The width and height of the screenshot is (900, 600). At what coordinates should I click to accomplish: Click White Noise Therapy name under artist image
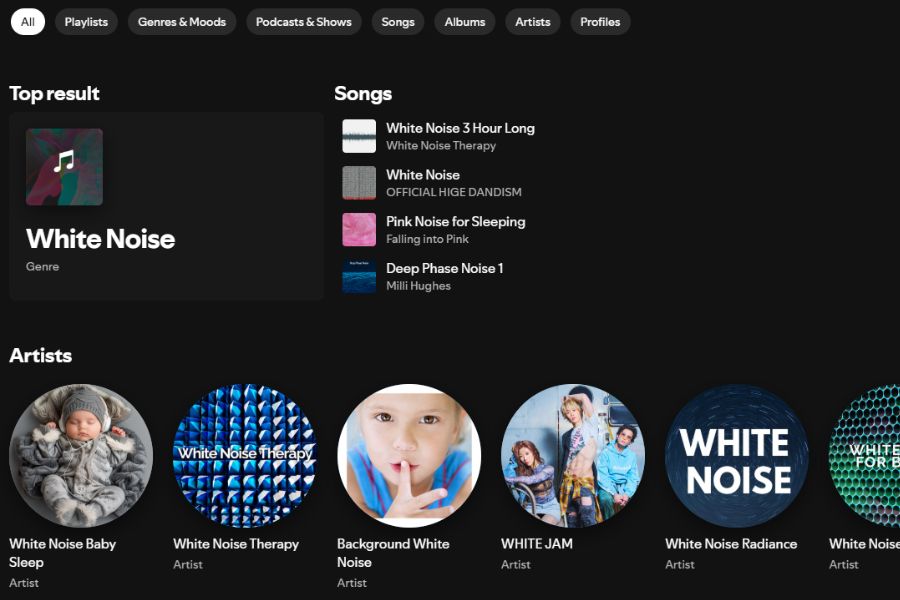pyautogui.click(x=236, y=544)
